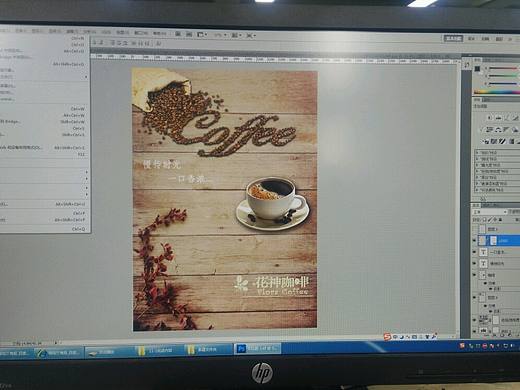Viewport: 520px width, 390px height.
Task: Open the layer blend mode dropdown
Action: [x=490, y=212]
